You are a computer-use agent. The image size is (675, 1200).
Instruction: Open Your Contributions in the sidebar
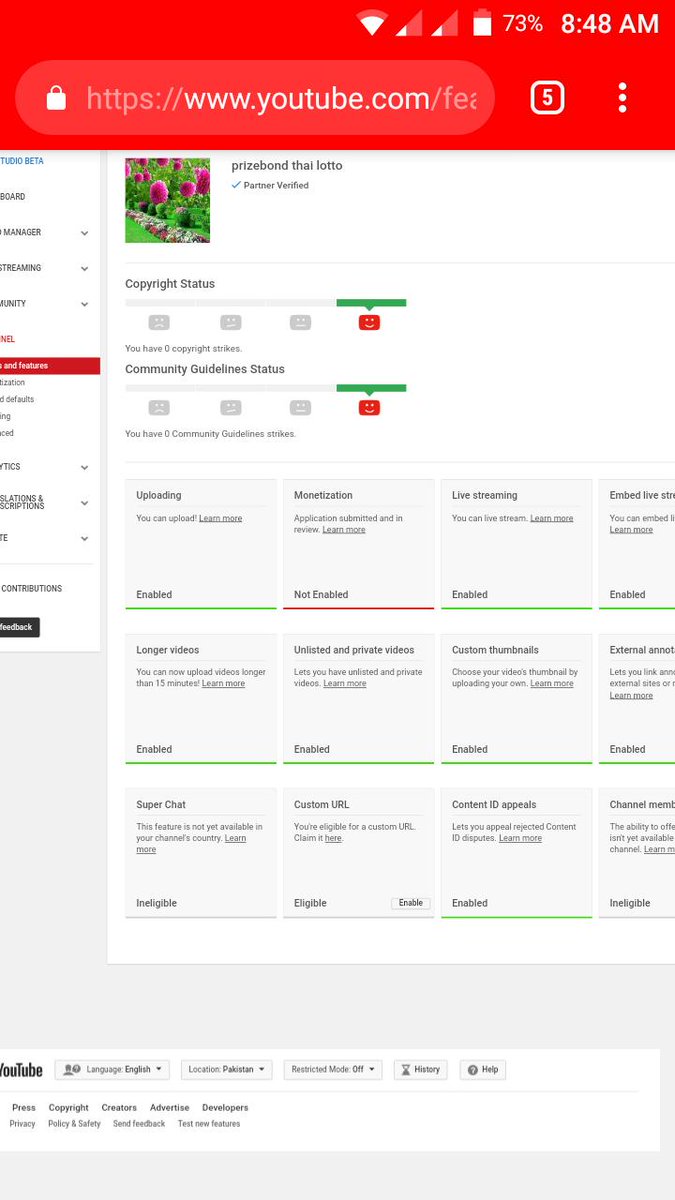click(x=31, y=589)
